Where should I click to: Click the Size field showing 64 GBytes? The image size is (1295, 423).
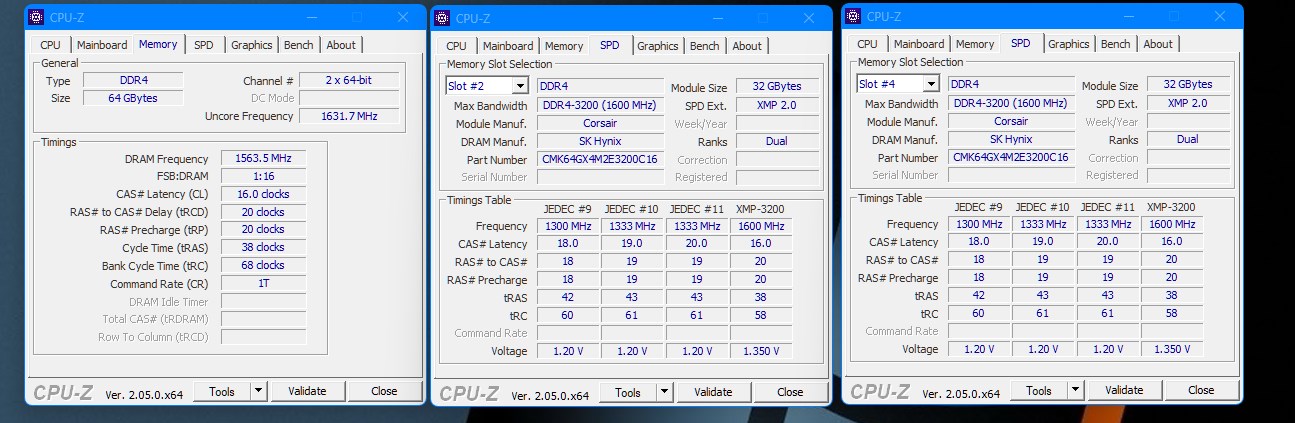(x=131, y=99)
